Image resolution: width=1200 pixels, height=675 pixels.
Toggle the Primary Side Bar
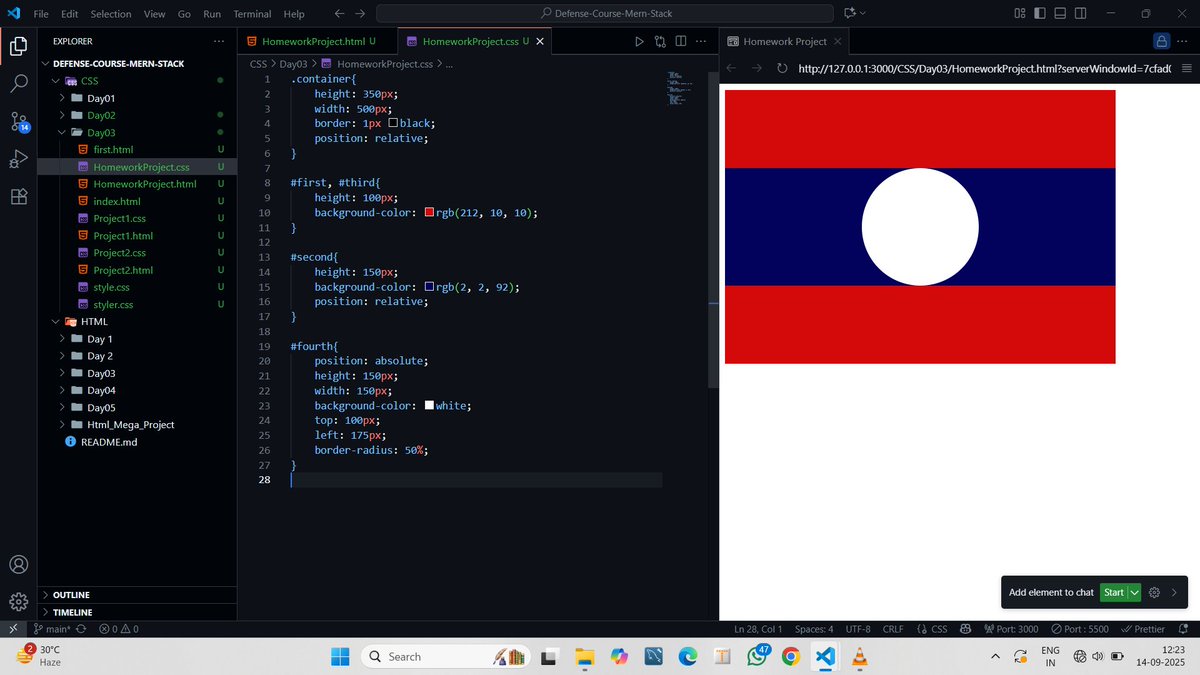1040,14
